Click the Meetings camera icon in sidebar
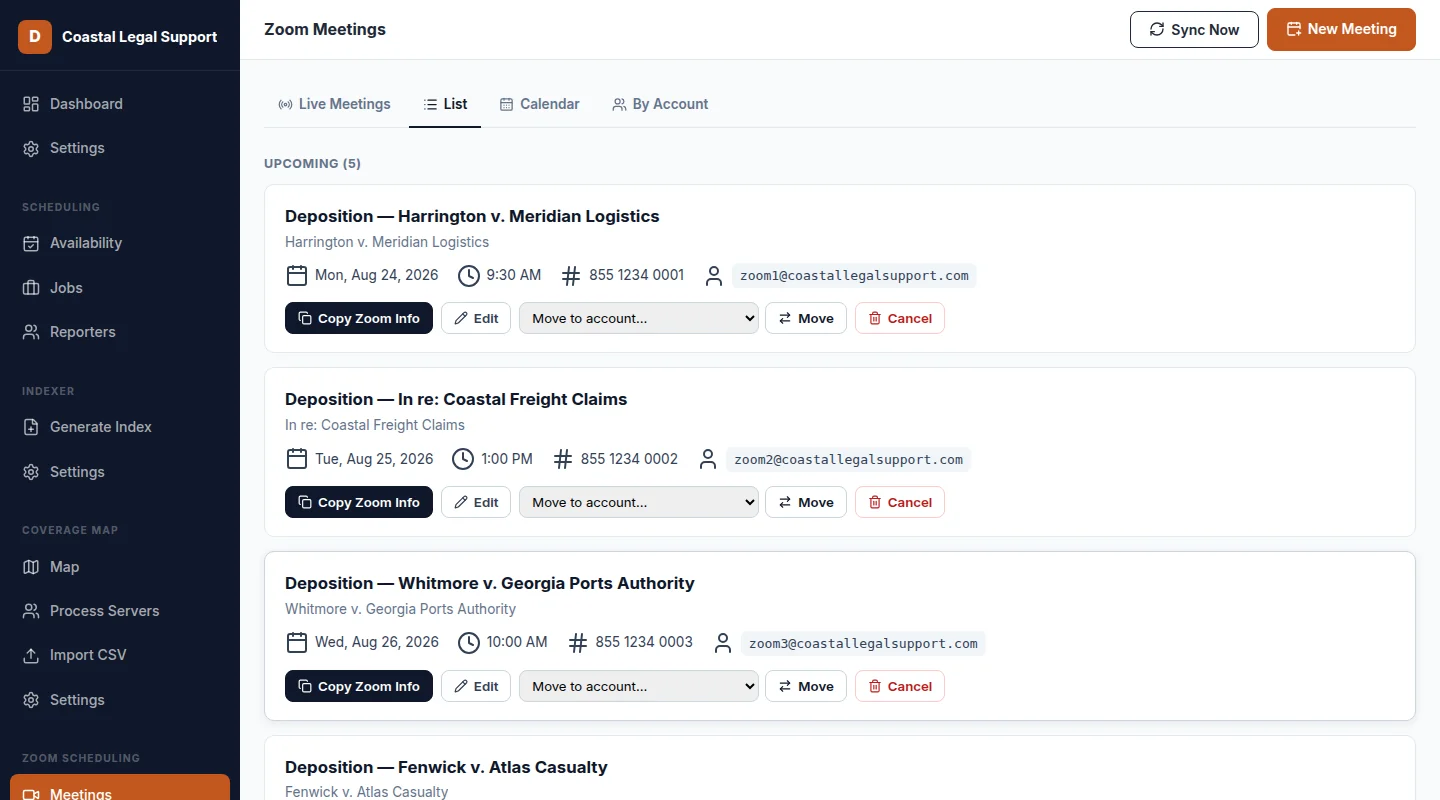Screen dimensions: 1440x800 tap(31, 794)
